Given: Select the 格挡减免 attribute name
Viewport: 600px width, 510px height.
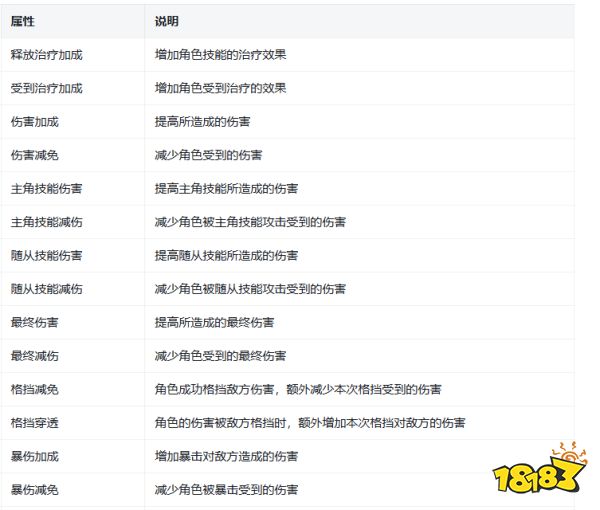Looking at the screenshot, I should (34, 389).
